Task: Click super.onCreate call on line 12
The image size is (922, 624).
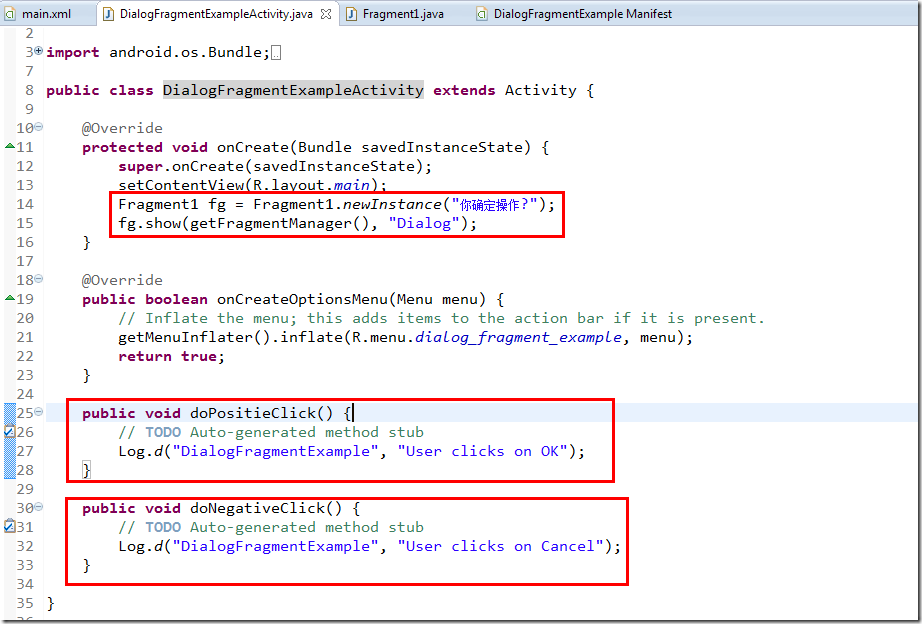Action: tap(275, 166)
